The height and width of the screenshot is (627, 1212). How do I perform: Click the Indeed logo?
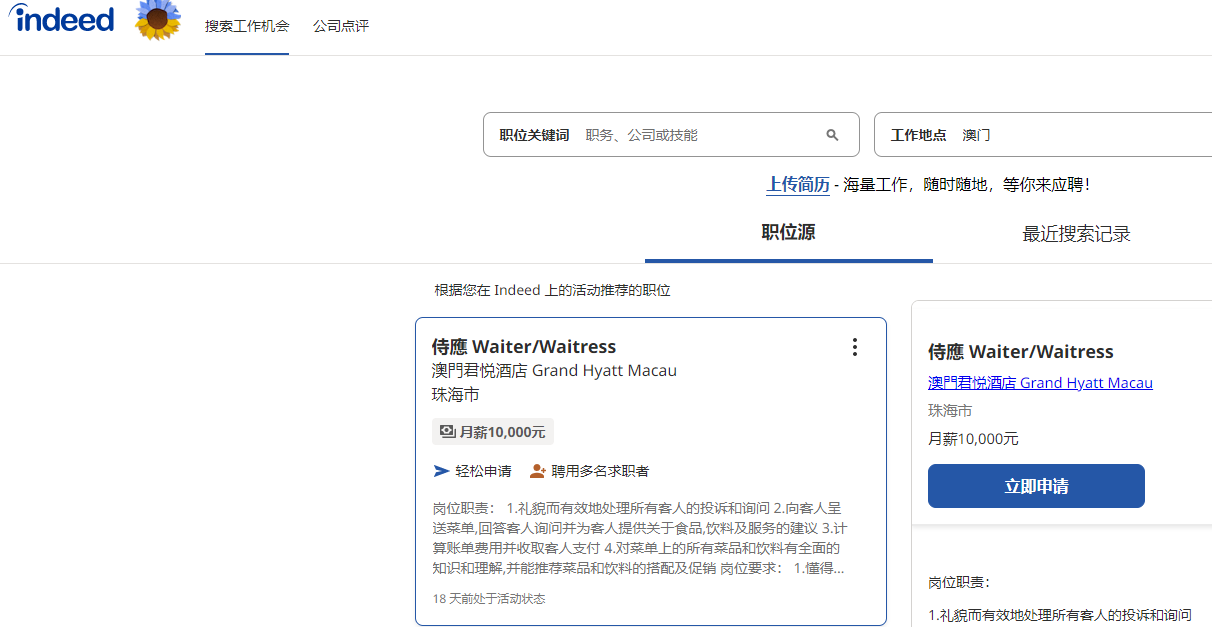[x=62, y=19]
